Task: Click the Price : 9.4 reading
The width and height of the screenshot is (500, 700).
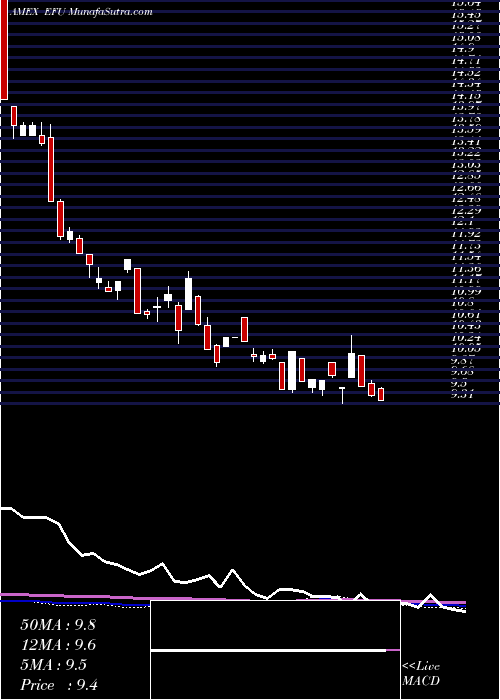Action: coord(59,685)
